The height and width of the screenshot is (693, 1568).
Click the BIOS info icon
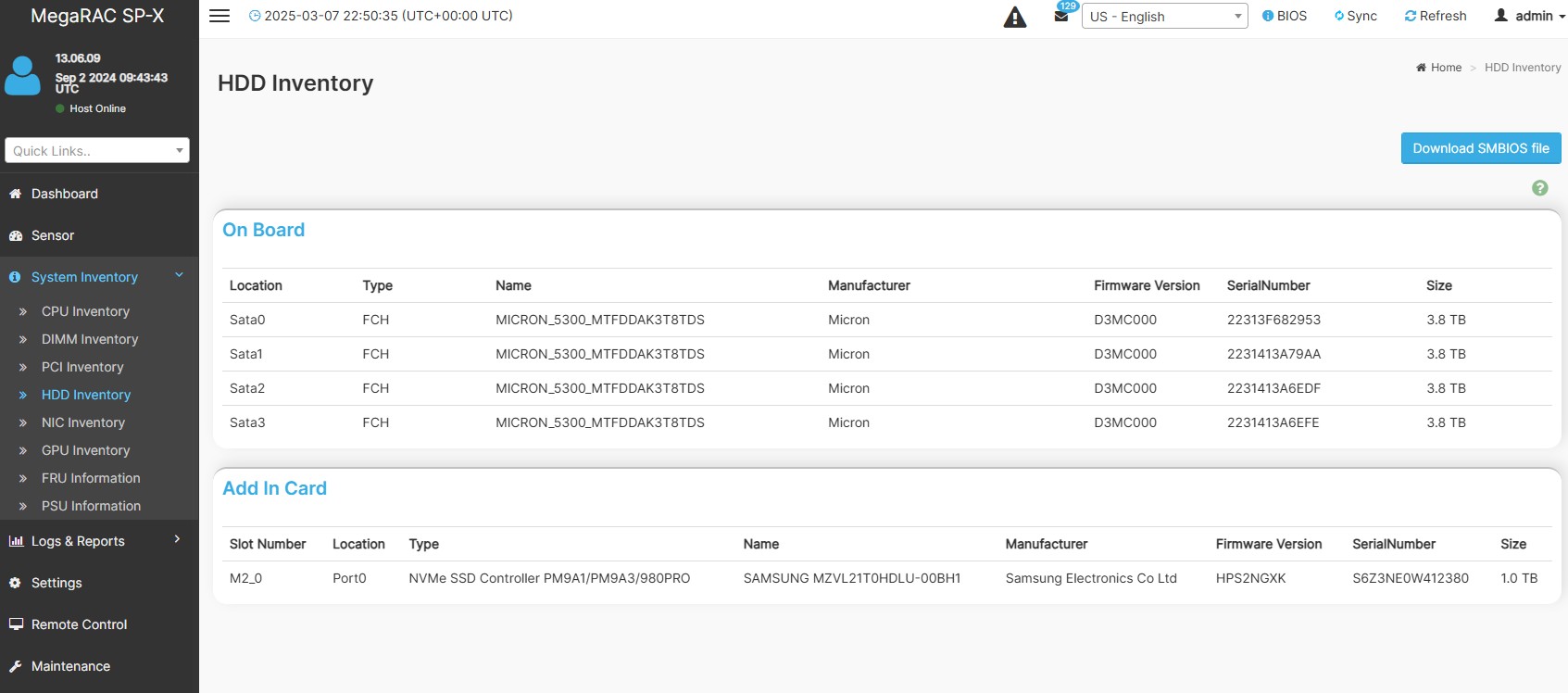pos(1268,16)
